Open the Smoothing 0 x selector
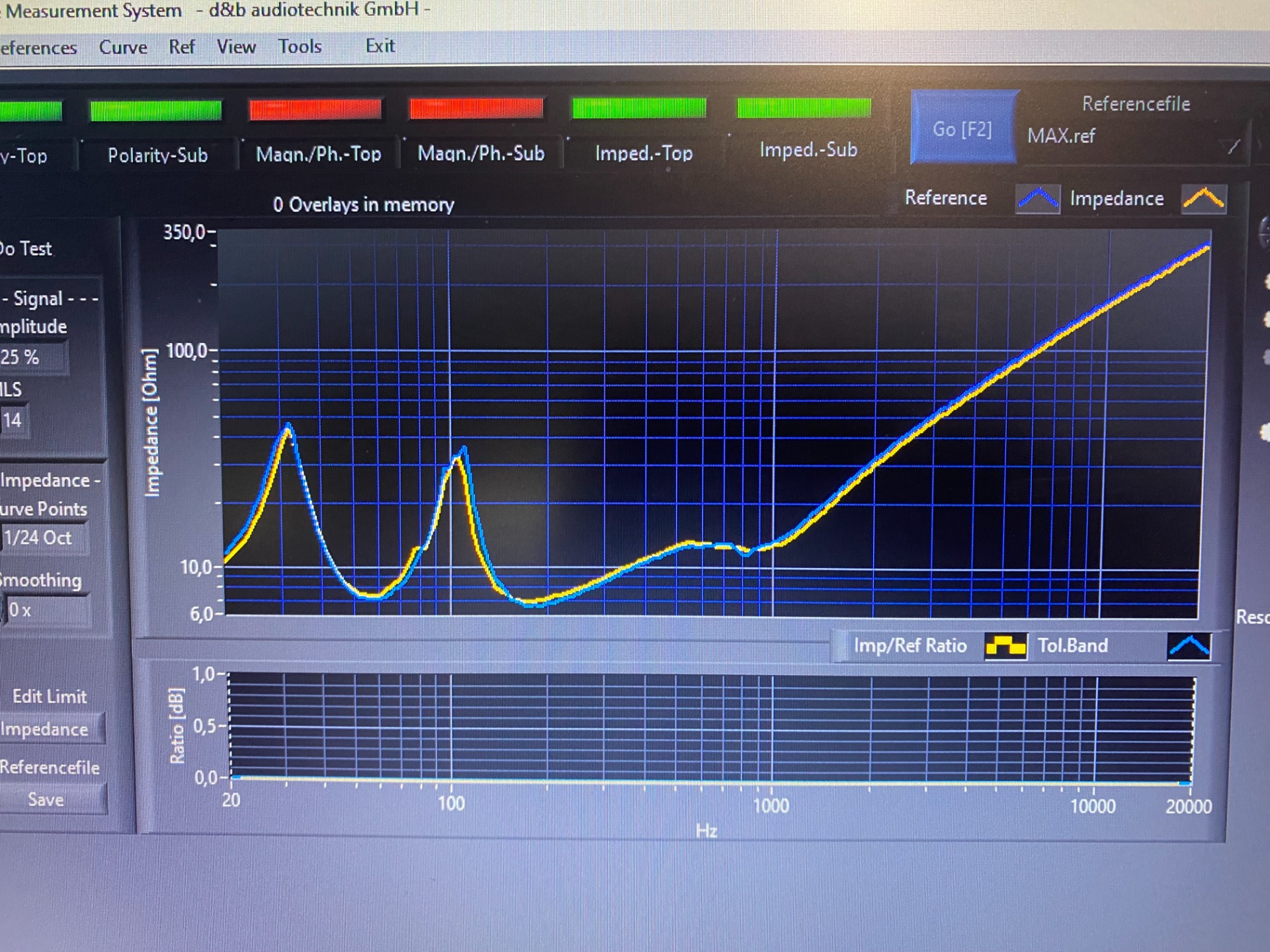This screenshot has width=1270, height=952. 46,610
